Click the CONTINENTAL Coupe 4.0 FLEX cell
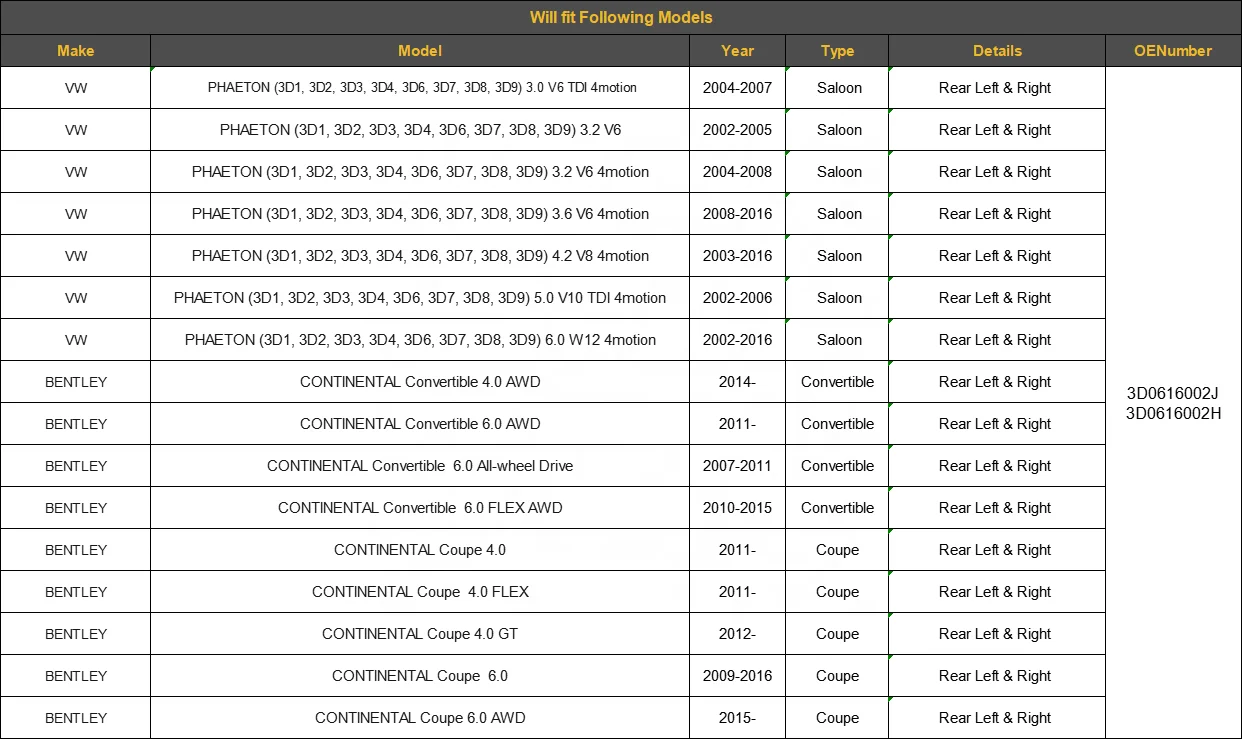Screen dimensions: 1242x739 420,592
